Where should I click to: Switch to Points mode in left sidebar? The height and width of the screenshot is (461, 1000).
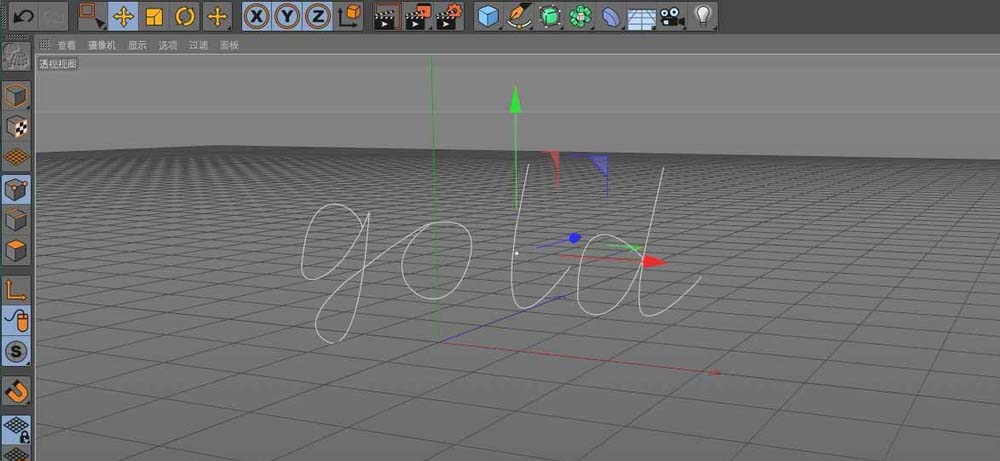pyautogui.click(x=17, y=188)
